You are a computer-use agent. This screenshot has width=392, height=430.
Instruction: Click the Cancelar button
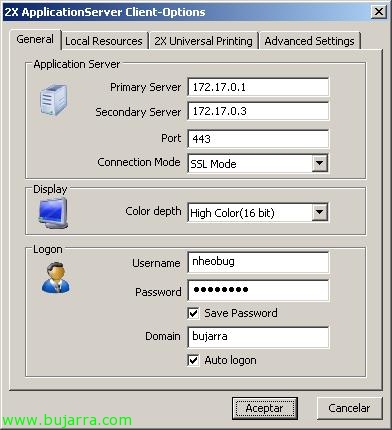349,408
